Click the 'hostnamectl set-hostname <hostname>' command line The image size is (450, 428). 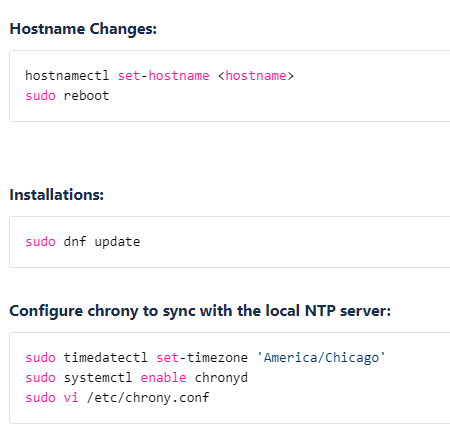tap(160, 76)
